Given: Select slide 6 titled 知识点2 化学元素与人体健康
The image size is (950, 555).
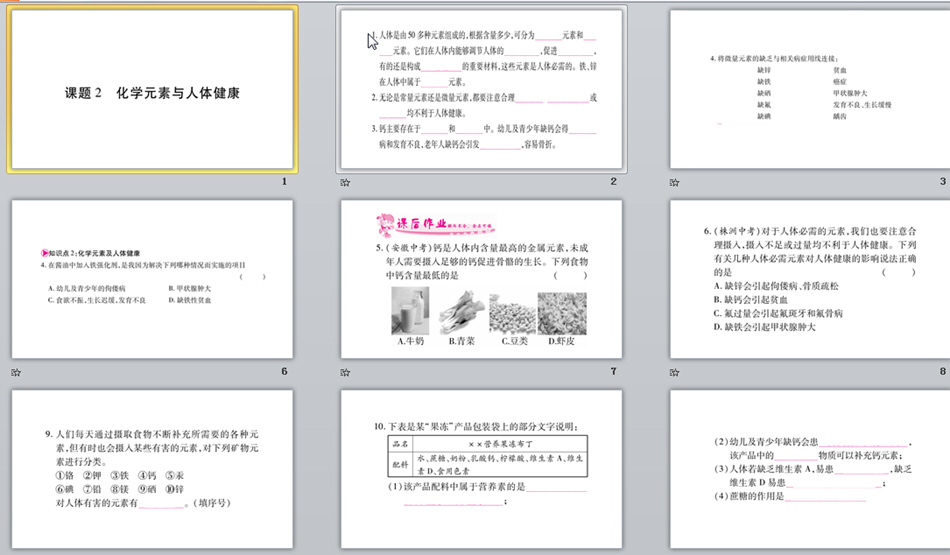Looking at the screenshot, I should pos(152,279).
